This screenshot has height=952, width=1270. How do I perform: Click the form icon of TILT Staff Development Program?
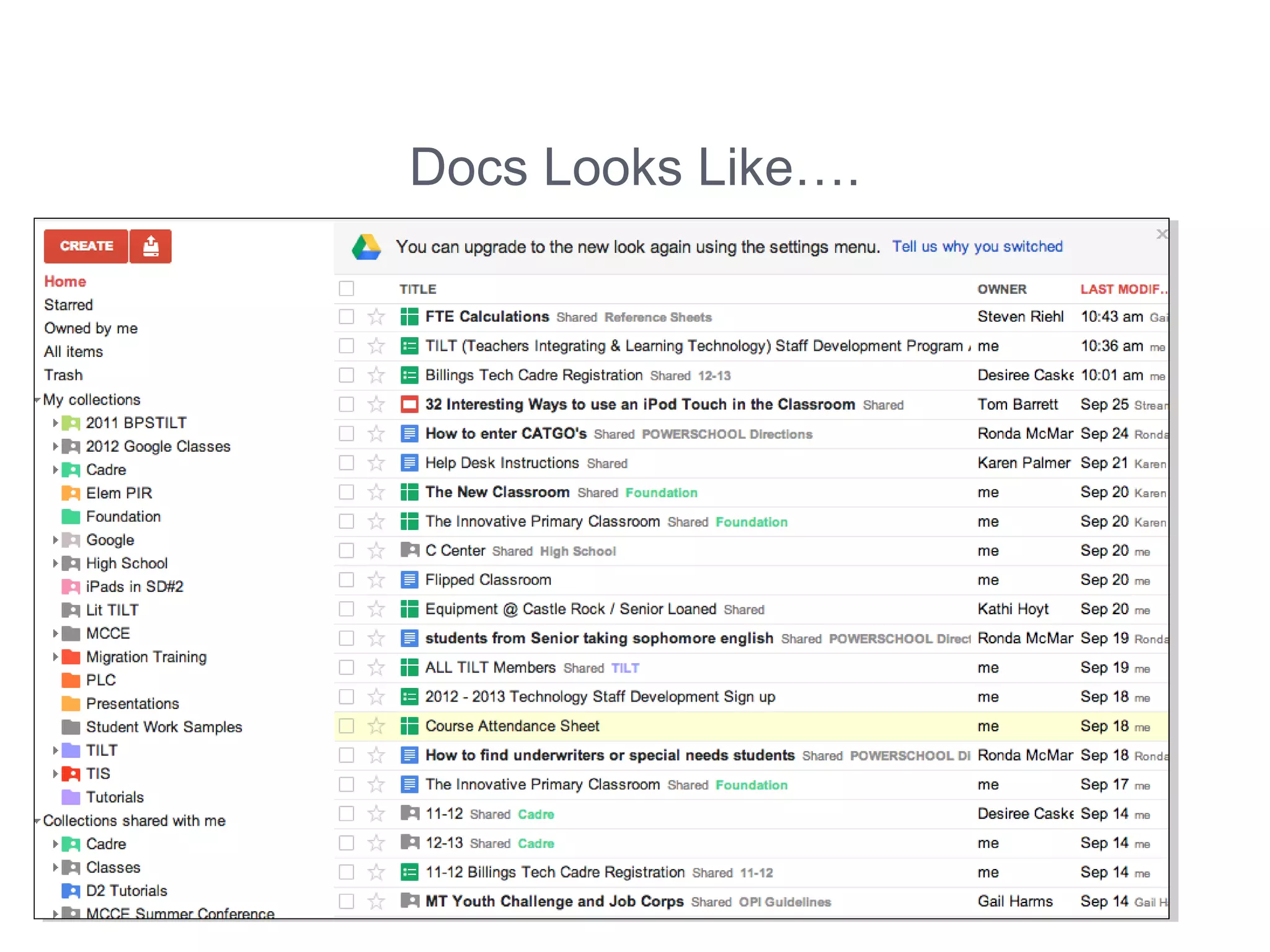tap(409, 346)
